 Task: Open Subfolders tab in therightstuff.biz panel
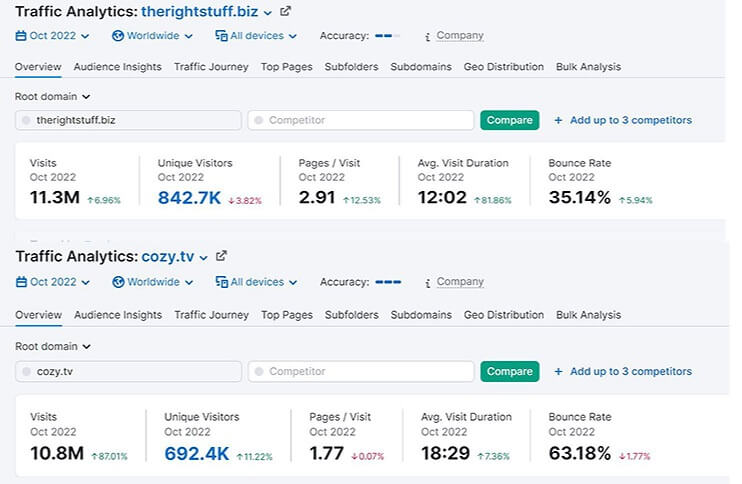(351, 67)
